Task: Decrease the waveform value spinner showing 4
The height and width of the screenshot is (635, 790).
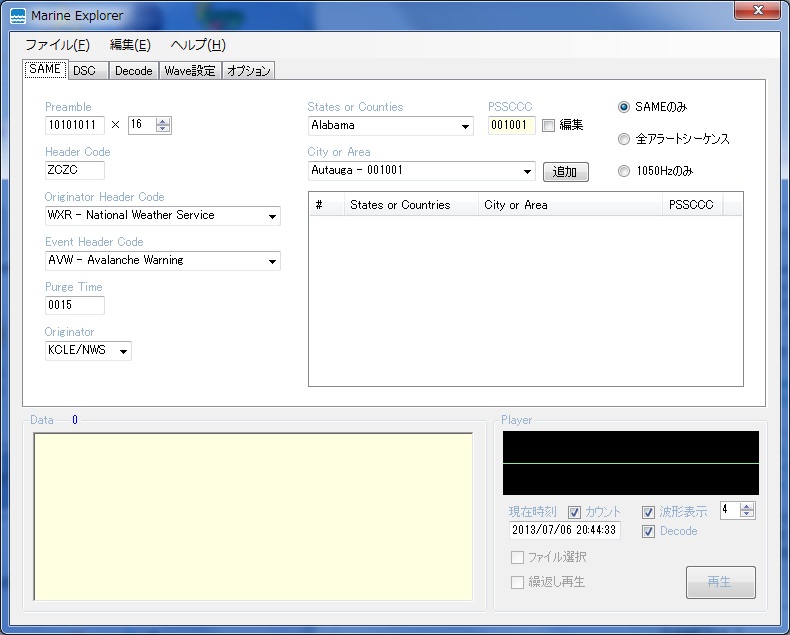Action: click(x=747, y=514)
